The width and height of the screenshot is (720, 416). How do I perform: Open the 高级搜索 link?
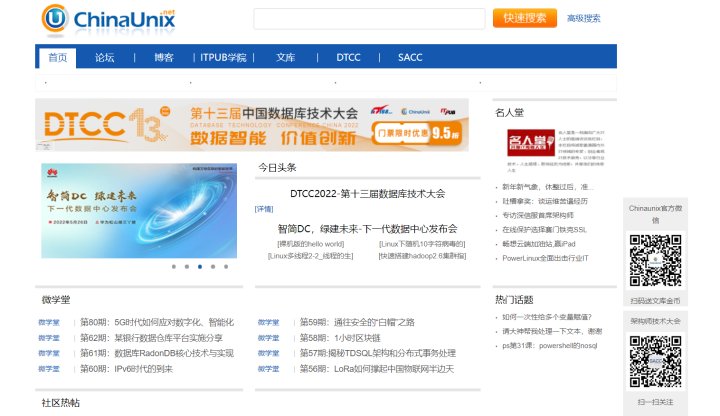tap(584, 19)
